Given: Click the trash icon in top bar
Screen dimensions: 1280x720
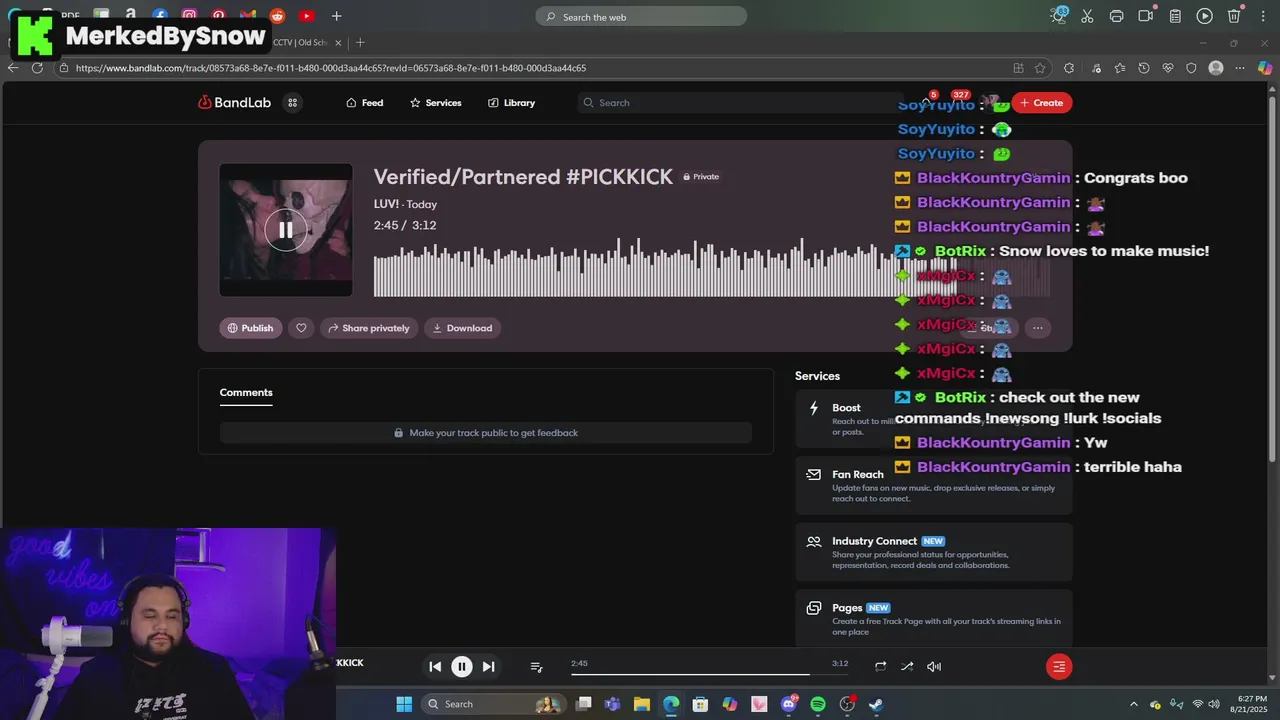Looking at the screenshot, I should [1234, 16].
